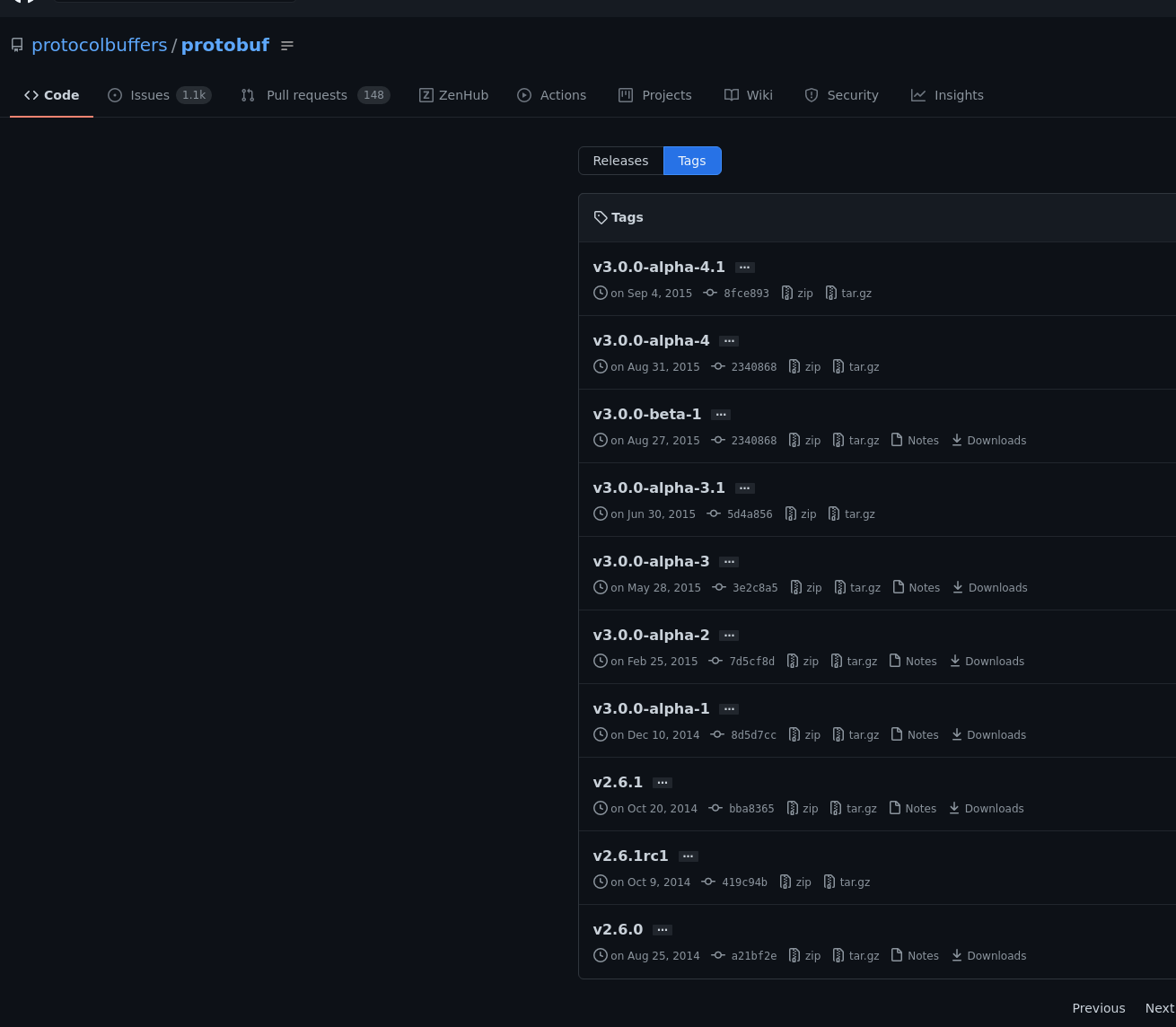Open commit bba8365
This screenshot has width=1176, height=1027.
pyautogui.click(x=742, y=809)
